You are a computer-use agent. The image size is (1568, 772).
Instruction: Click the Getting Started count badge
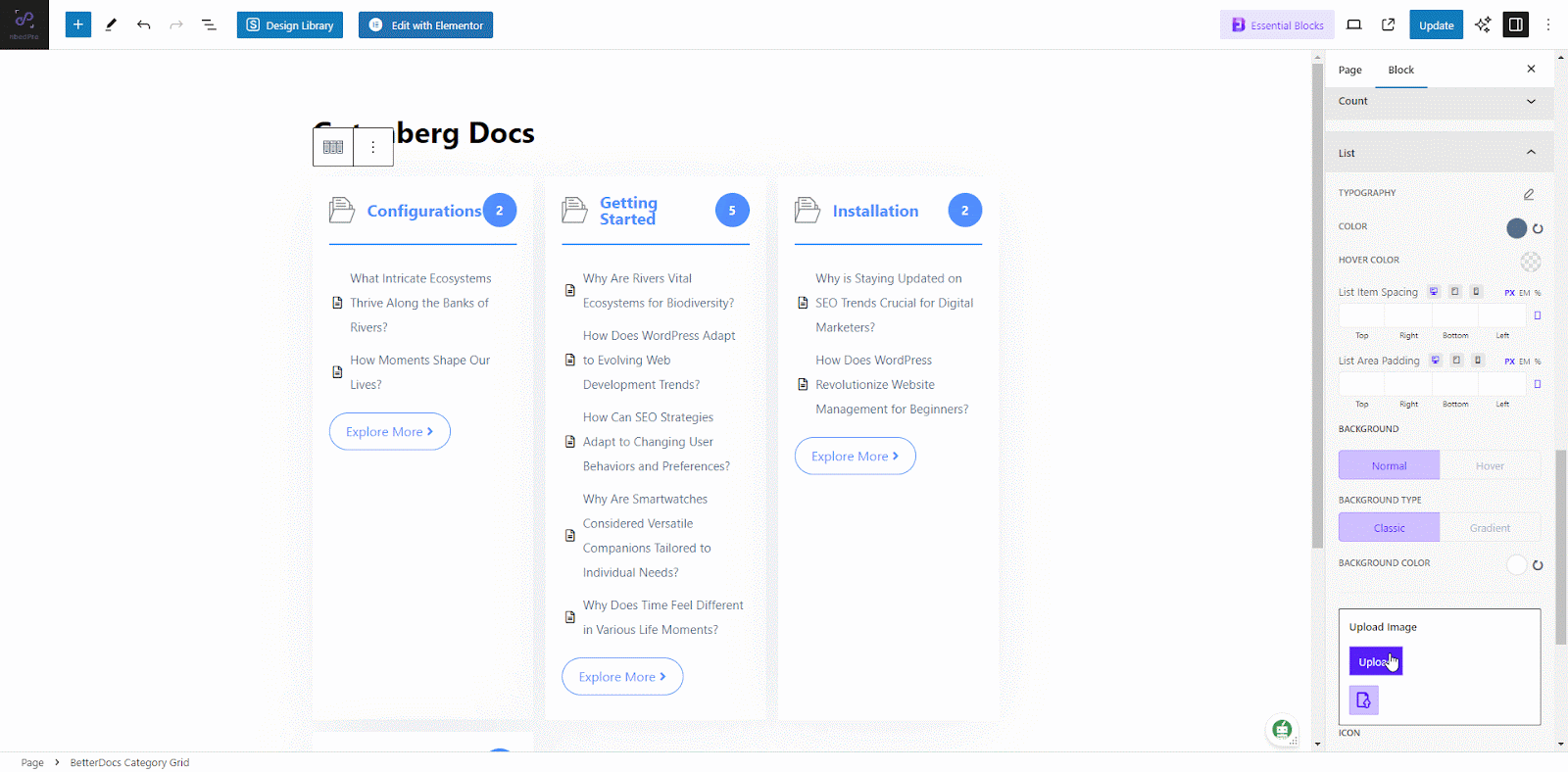732,211
